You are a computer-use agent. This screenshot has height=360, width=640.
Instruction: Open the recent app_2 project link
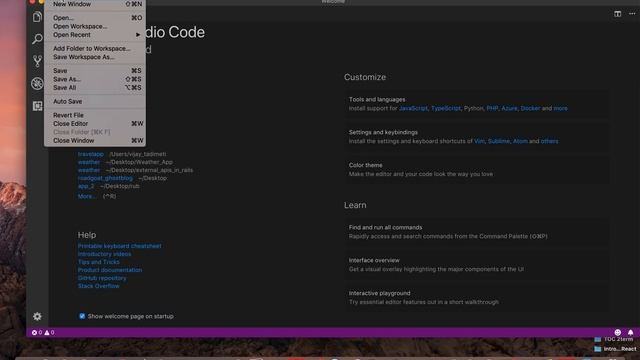86,186
